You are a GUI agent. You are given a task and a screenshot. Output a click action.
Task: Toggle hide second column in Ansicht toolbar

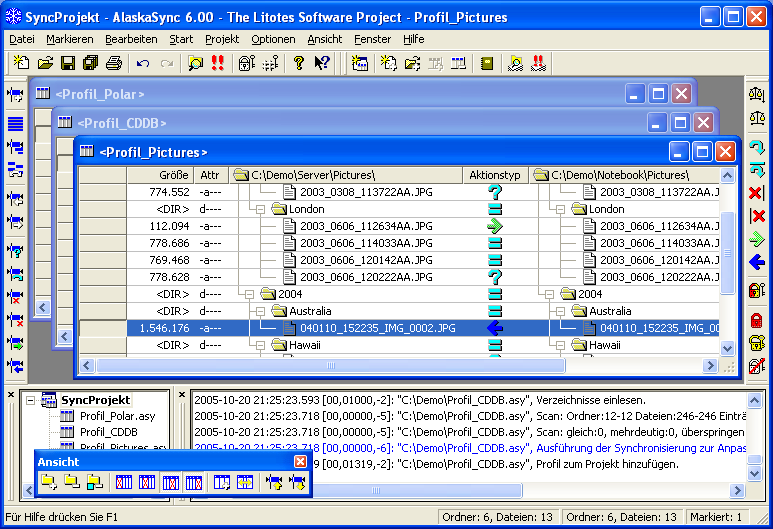pos(147,482)
